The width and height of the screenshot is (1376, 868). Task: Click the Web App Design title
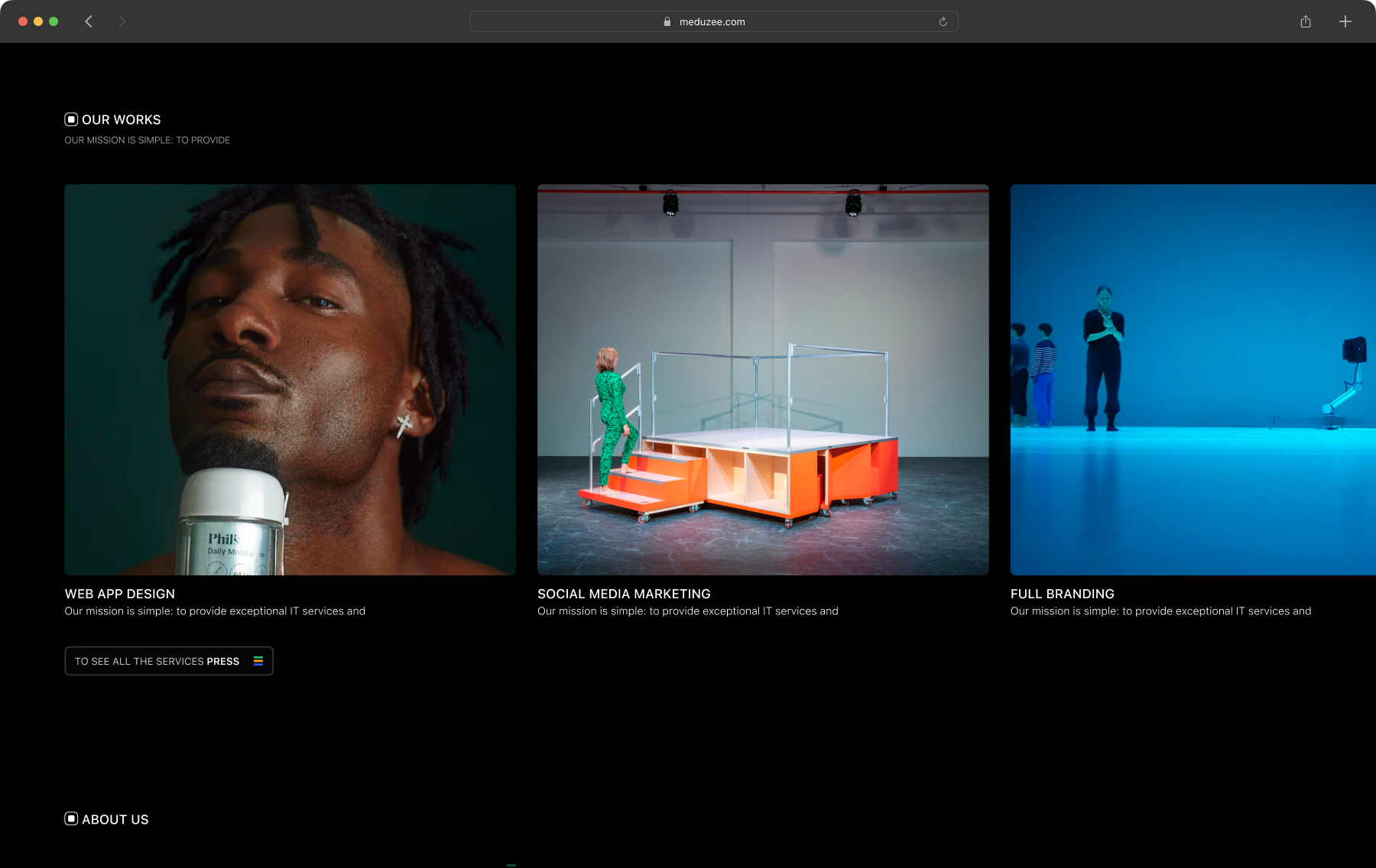point(120,594)
